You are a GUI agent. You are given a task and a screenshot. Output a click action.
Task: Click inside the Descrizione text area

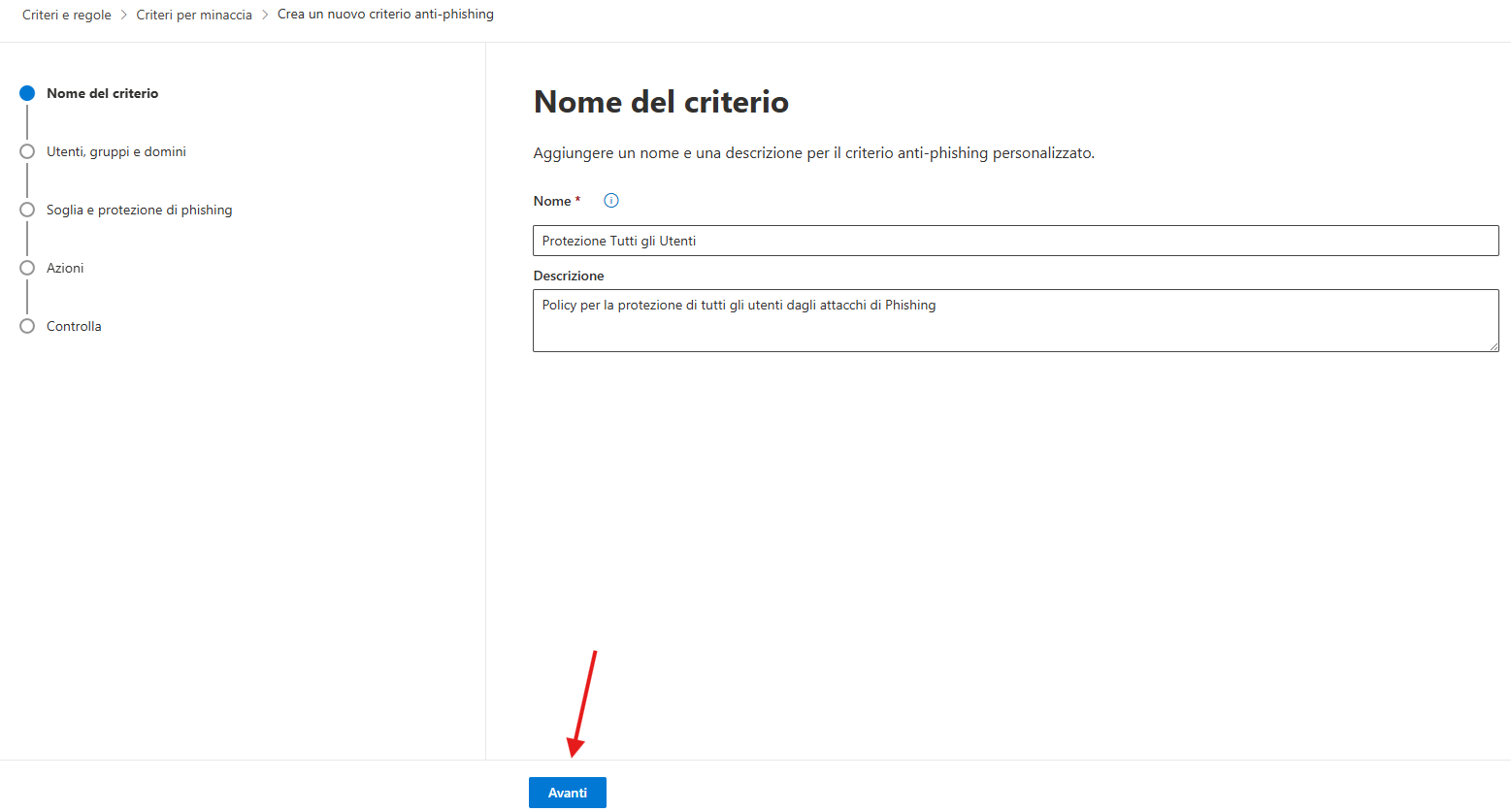tap(1016, 320)
